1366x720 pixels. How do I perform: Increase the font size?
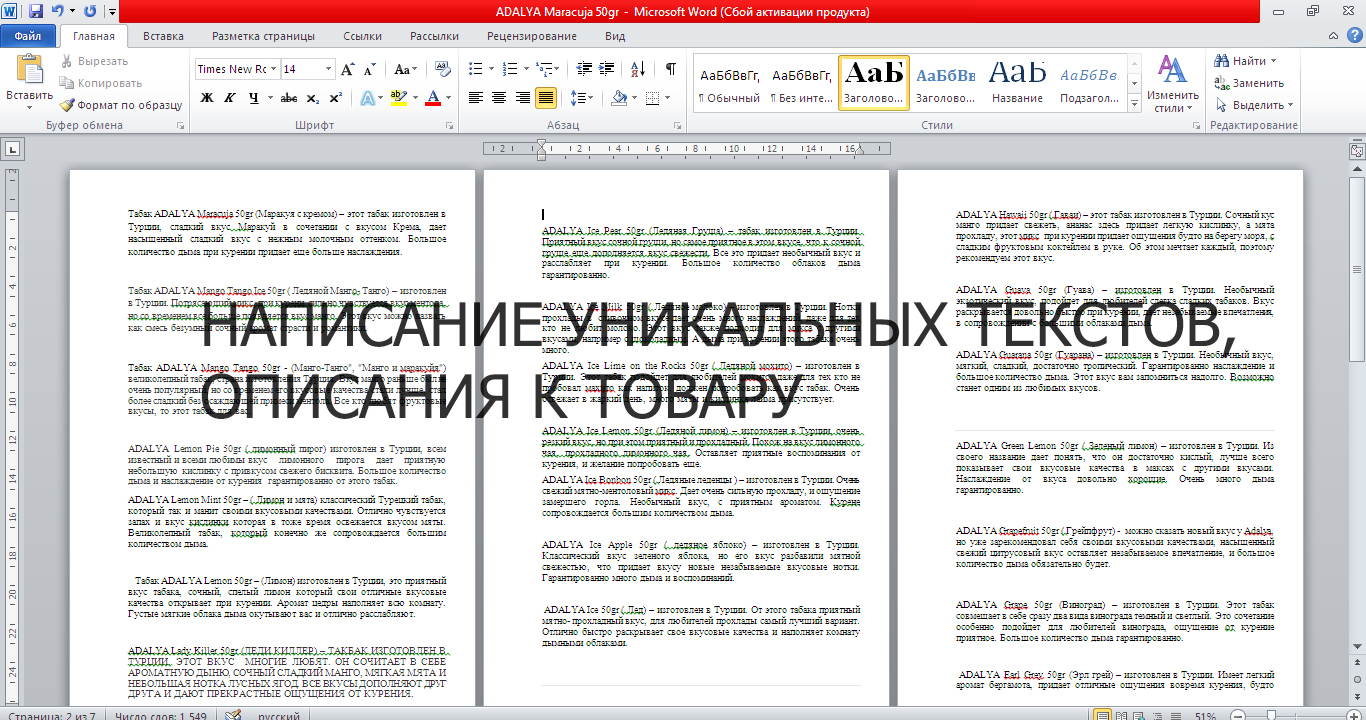coord(347,69)
